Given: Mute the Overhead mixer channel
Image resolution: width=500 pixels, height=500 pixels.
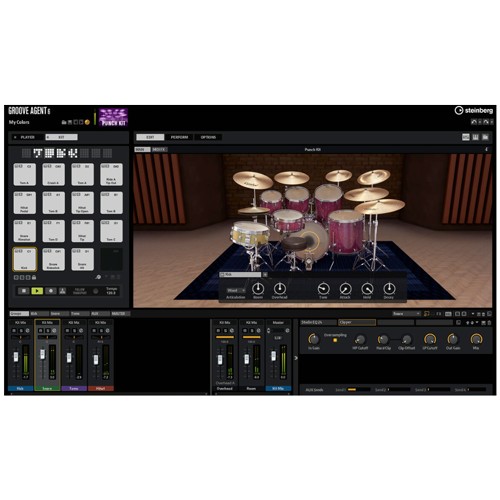Looking at the screenshot, I should (x=218, y=331).
